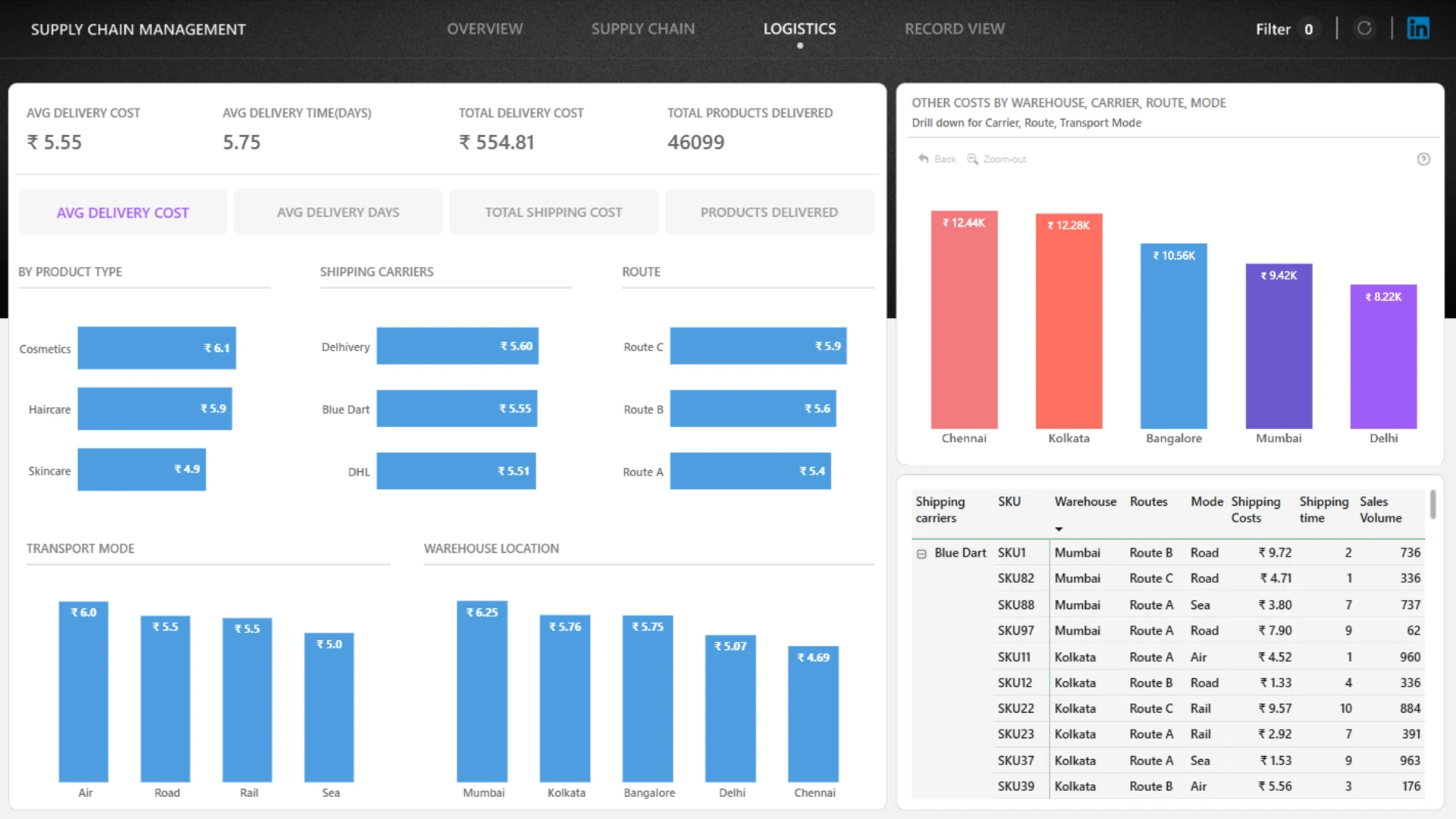Go to Record View tab

pos(954,29)
